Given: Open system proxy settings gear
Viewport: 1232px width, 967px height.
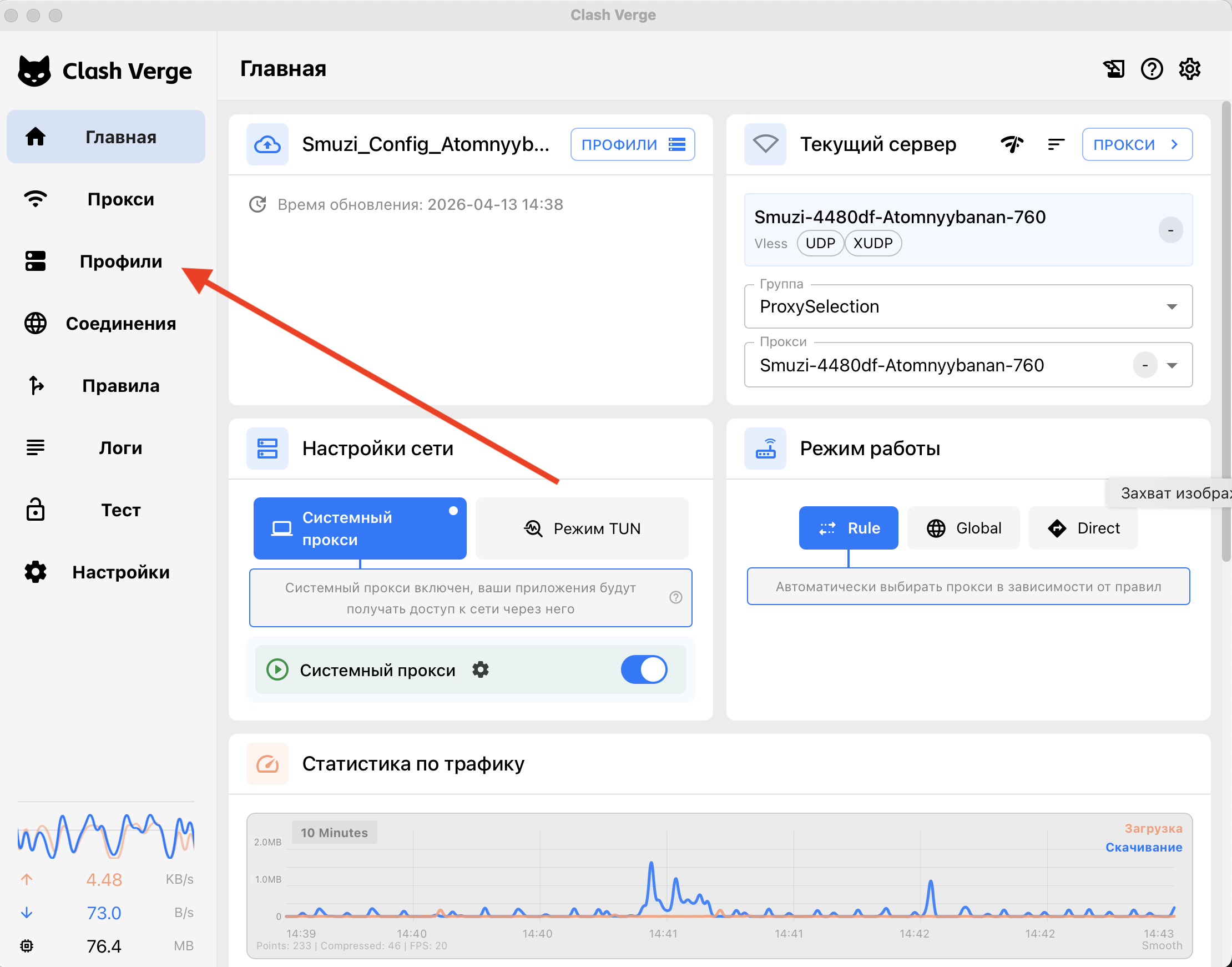Looking at the screenshot, I should (x=481, y=670).
